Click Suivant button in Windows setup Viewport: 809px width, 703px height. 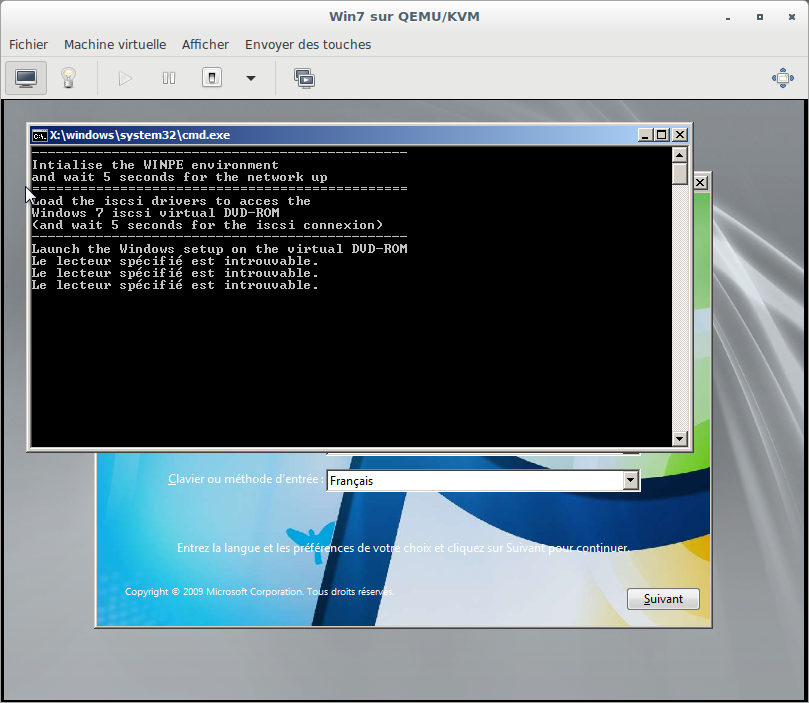663,599
